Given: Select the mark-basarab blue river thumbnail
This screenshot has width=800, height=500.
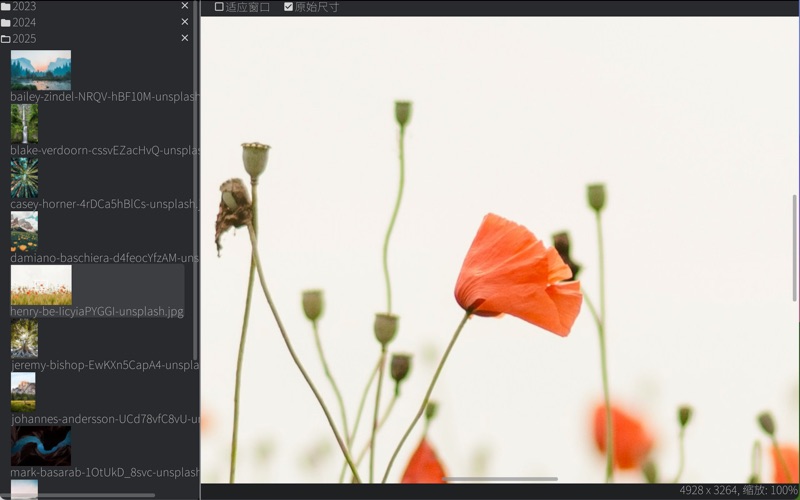Looking at the screenshot, I should click(40, 446).
